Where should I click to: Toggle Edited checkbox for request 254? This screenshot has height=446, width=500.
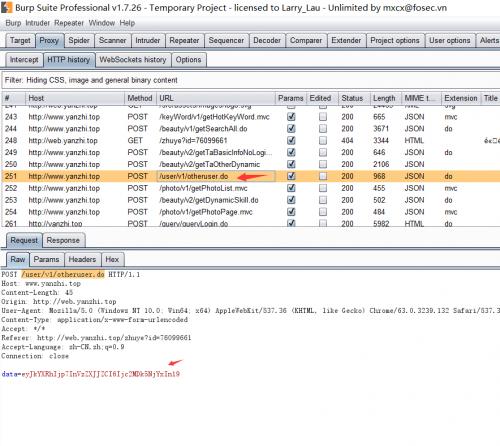323,212
